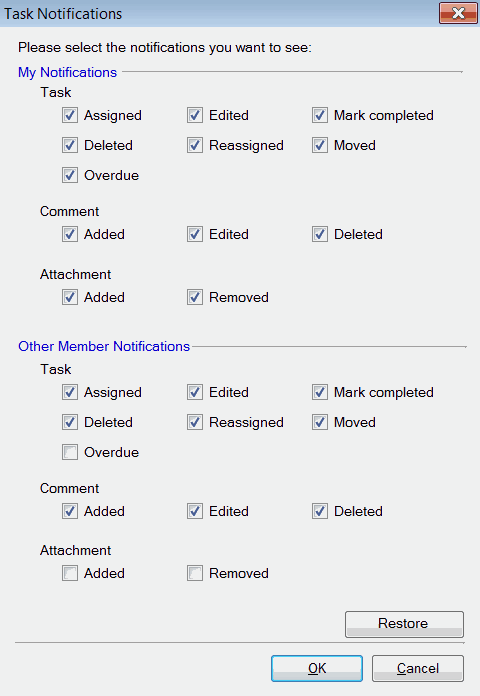Check Attachment Removed for Other Member Notifications
The height and width of the screenshot is (696, 480).
tap(195, 573)
